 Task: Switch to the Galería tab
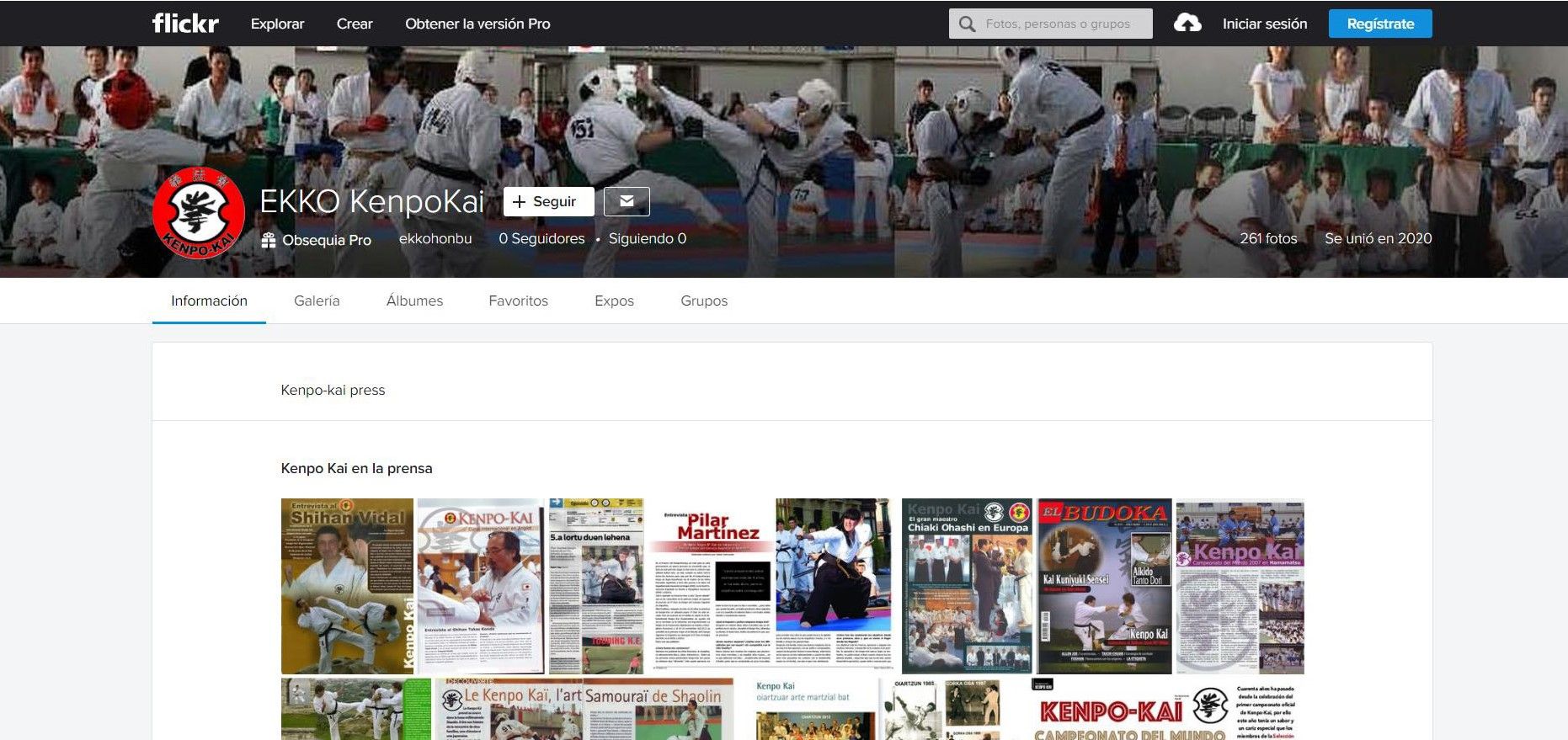point(317,301)
